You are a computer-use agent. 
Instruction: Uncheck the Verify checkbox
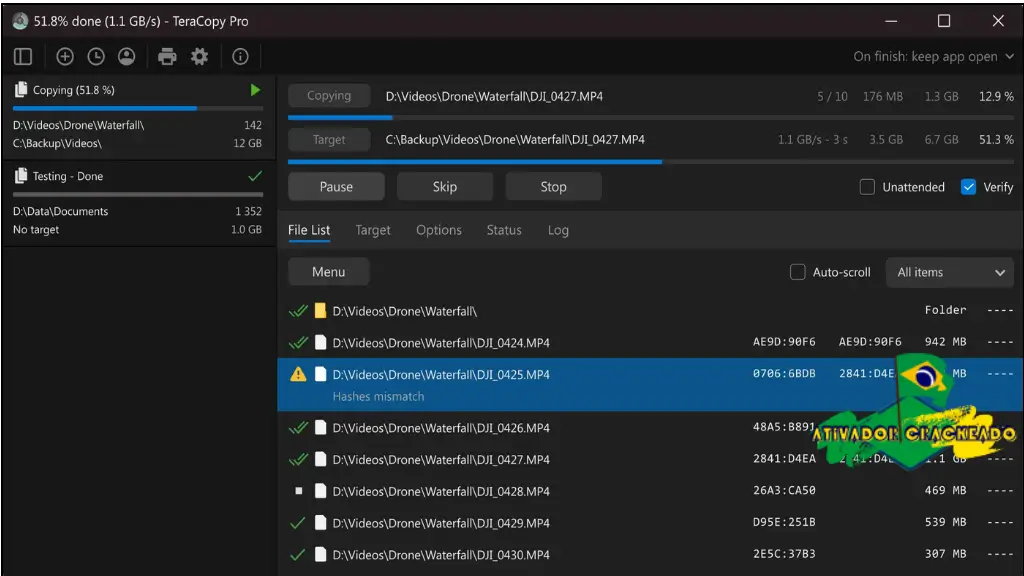point(968,187)
